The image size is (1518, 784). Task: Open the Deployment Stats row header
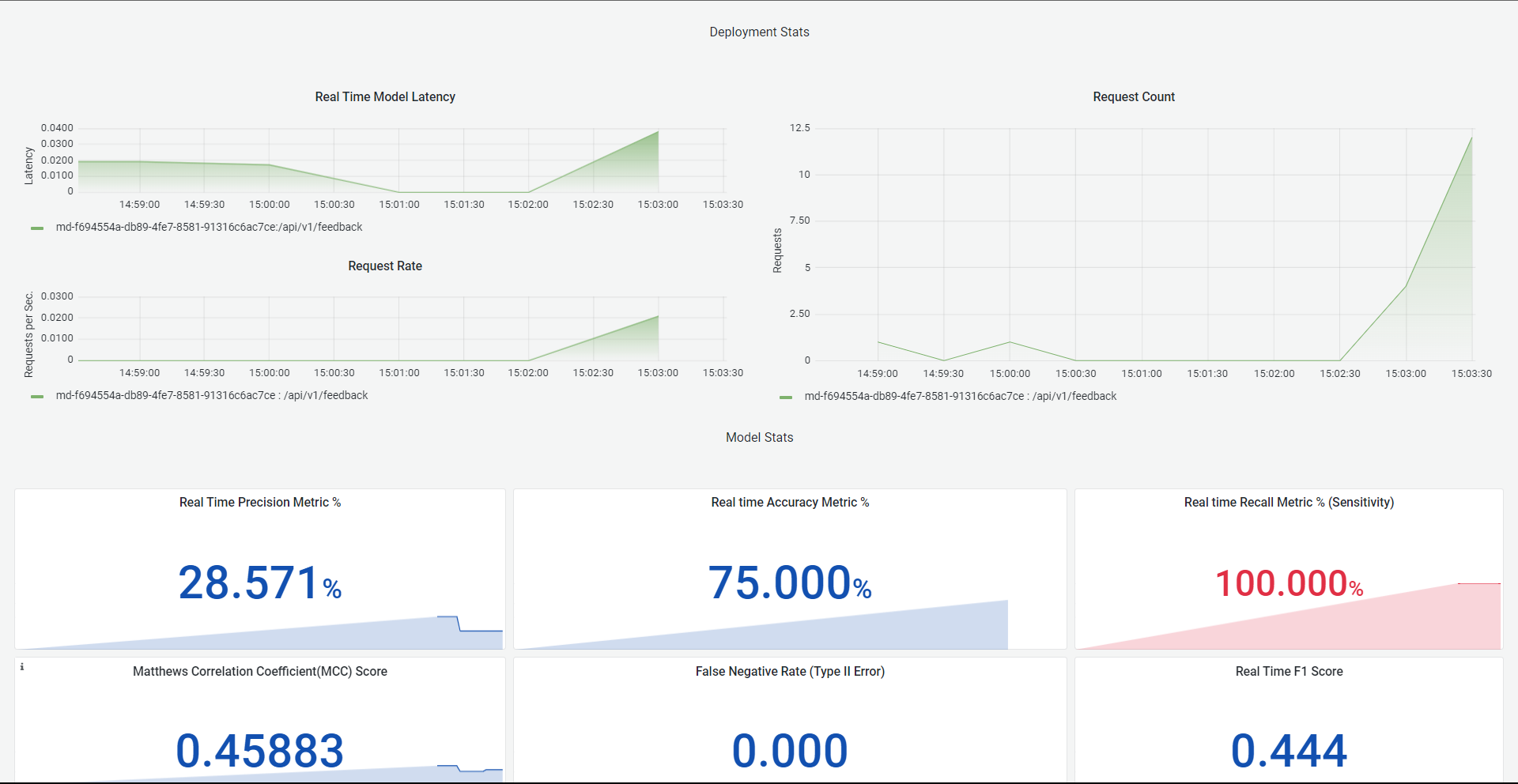759,32
